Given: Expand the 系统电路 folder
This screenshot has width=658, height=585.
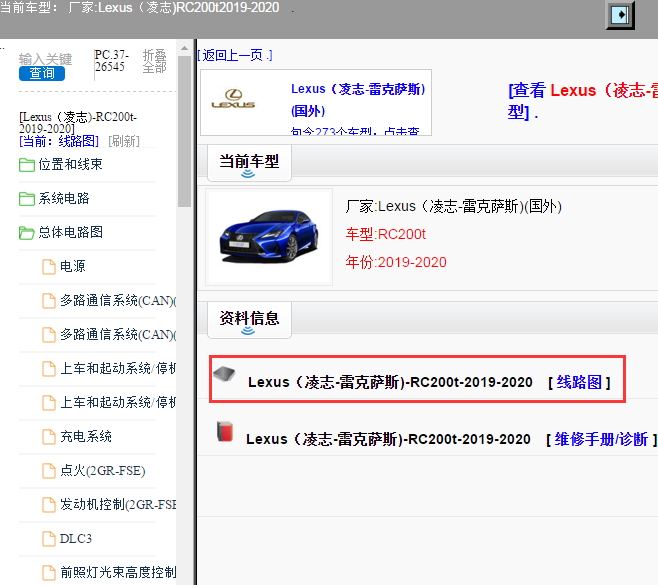Looking at the screenshot, I should pyautogui.click(x=64, y=198).
